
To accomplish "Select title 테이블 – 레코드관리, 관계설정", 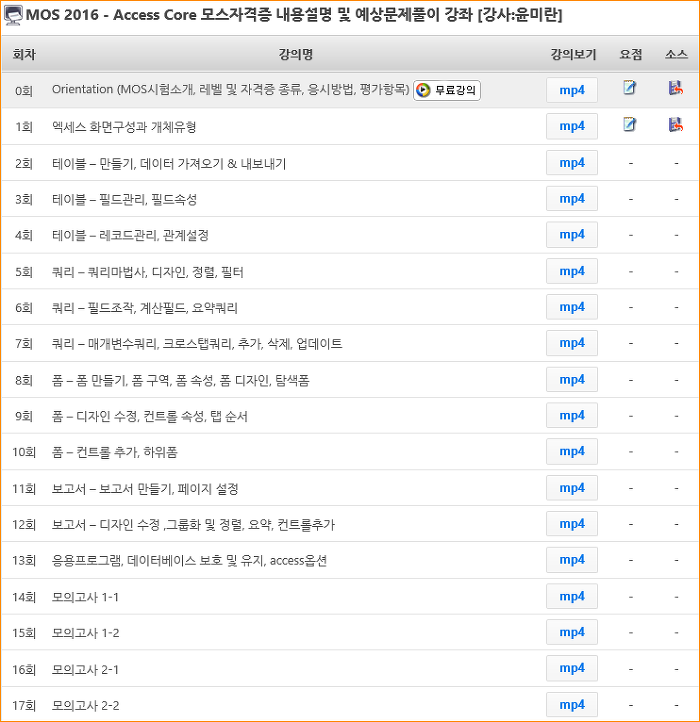I will coord(130,235).
